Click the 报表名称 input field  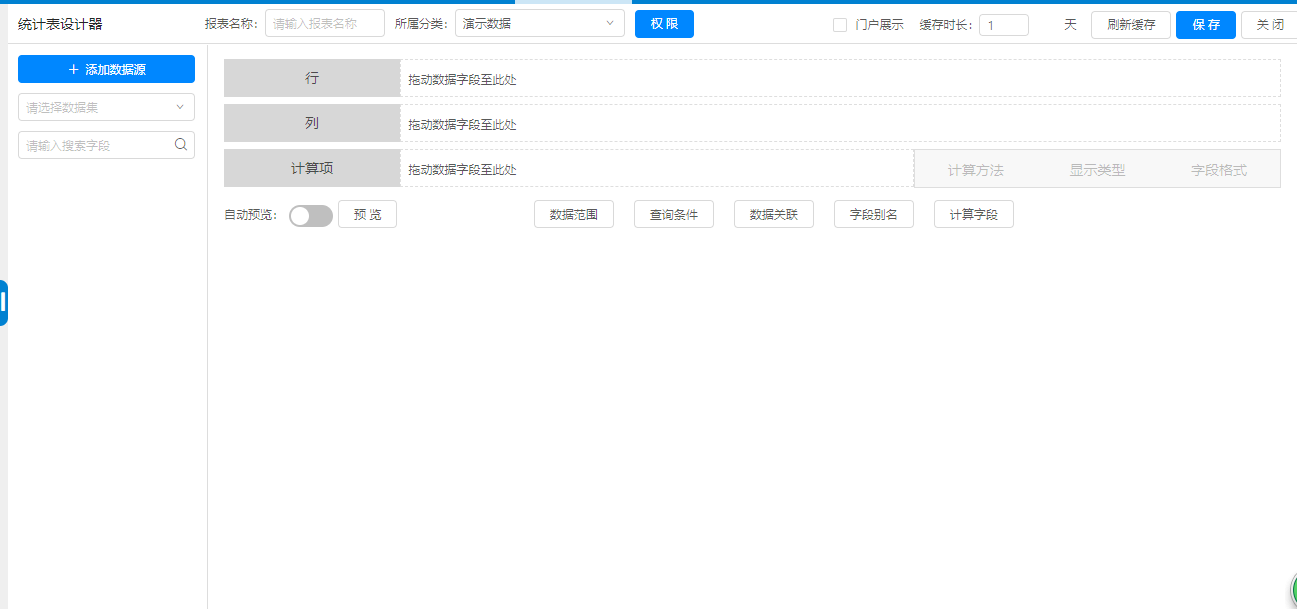pos(324,24)
